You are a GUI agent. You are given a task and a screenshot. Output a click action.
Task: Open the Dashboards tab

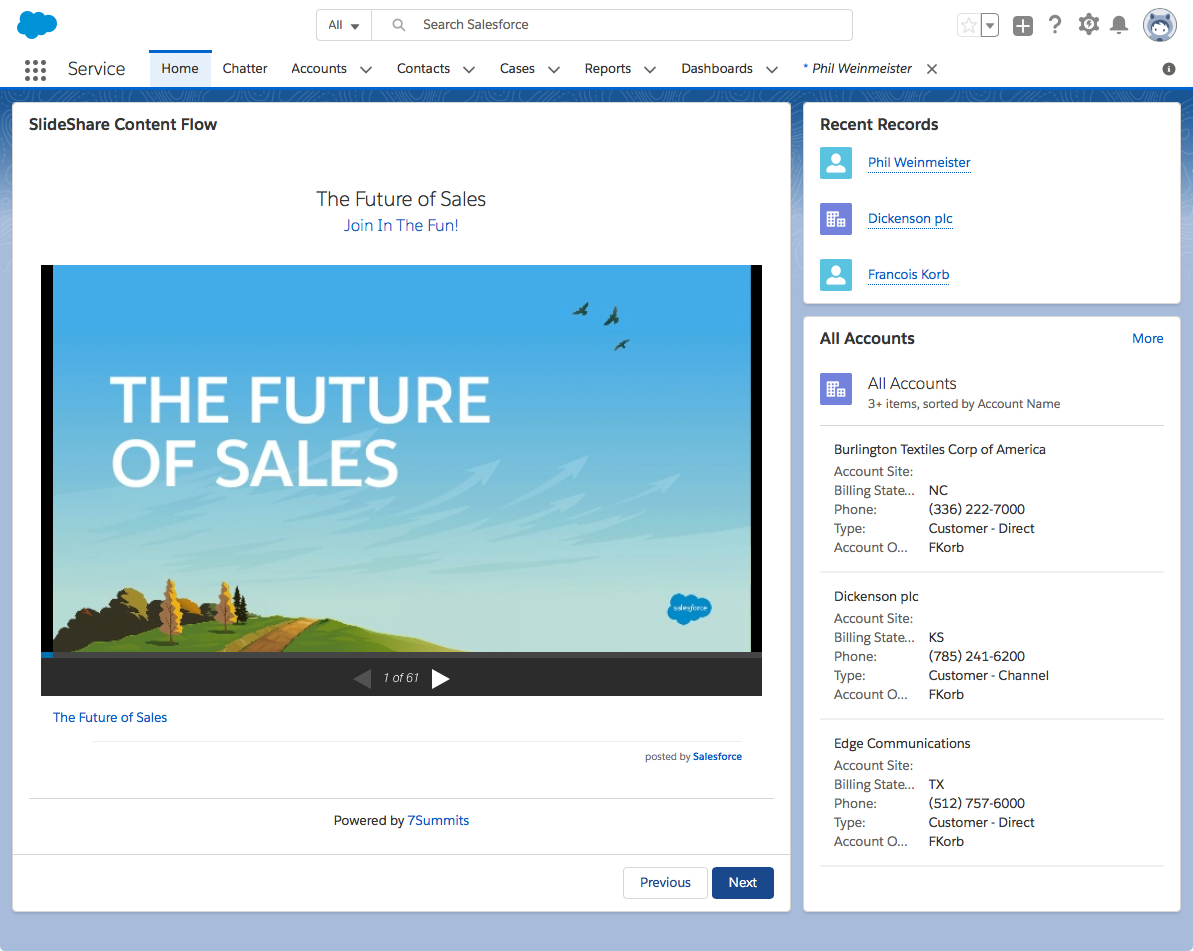[717, 68]
